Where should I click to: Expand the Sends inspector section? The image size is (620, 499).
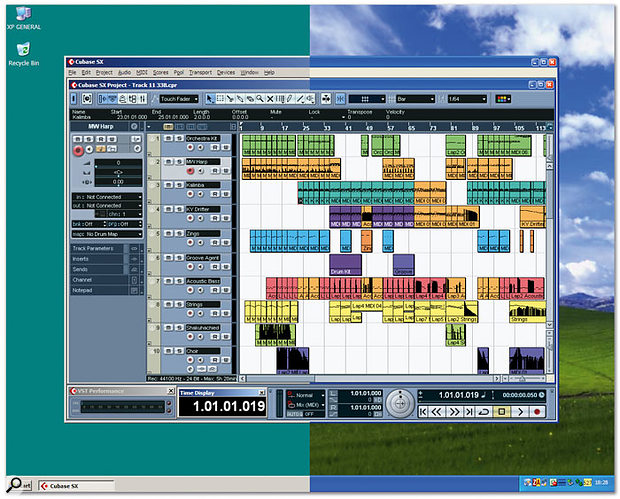107,269
